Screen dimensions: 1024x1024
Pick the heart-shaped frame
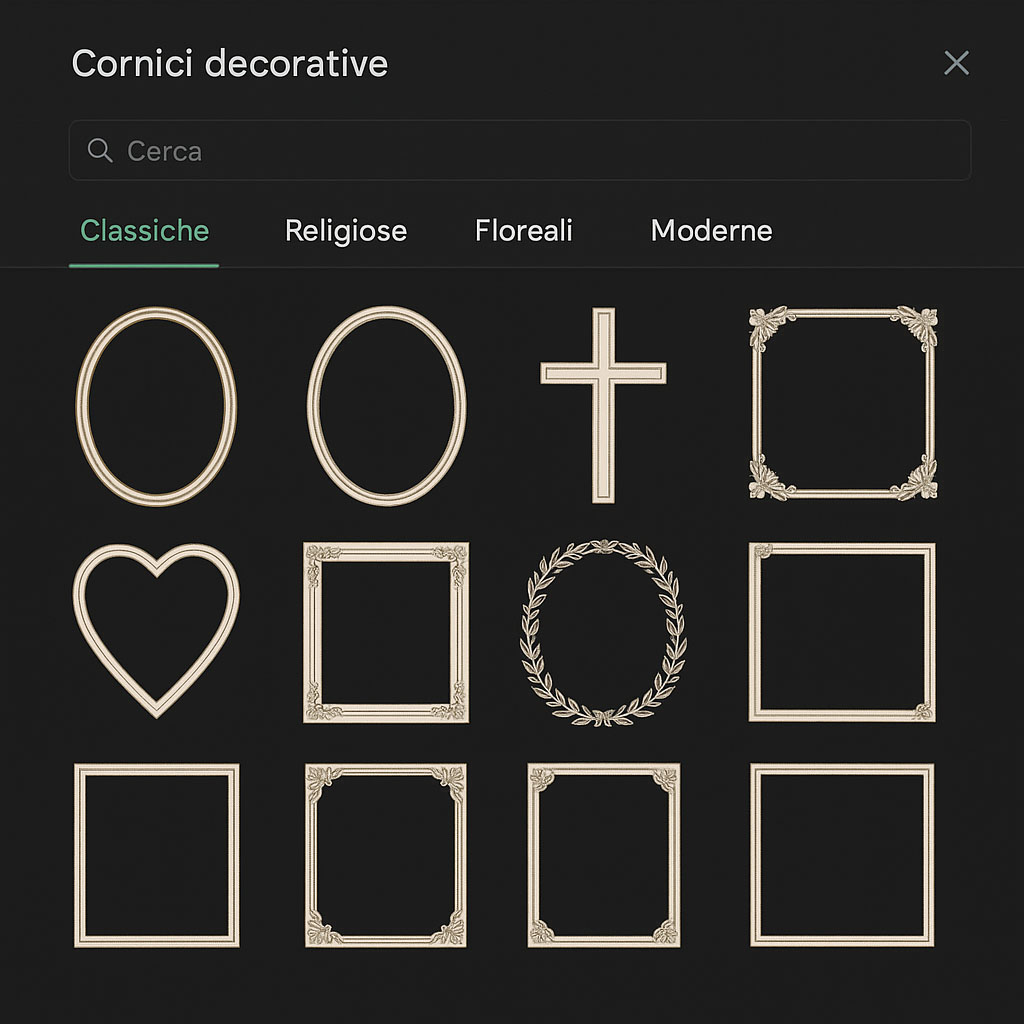click(156, 630)
